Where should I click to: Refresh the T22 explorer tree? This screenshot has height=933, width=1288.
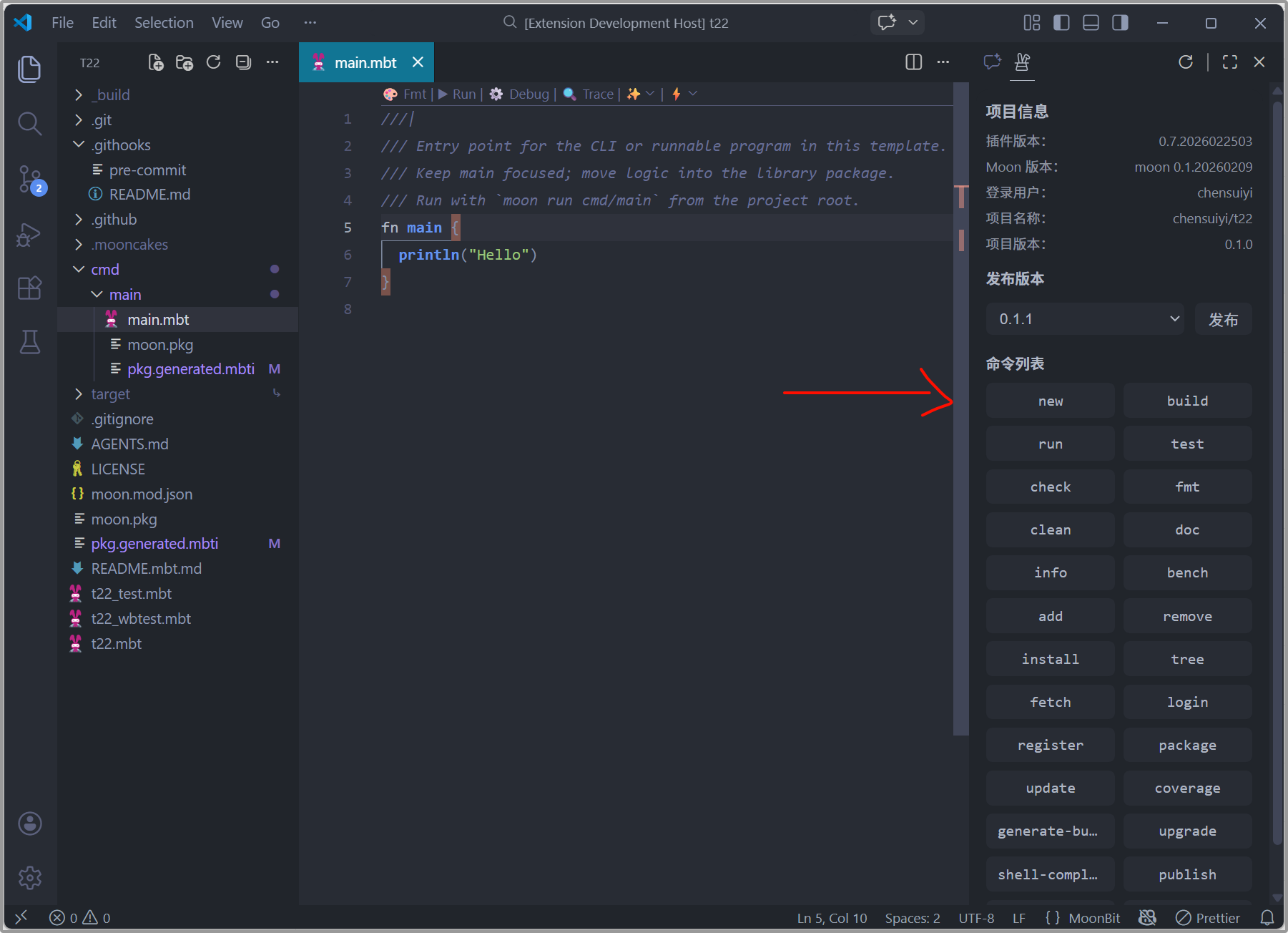tap(213, 63)
